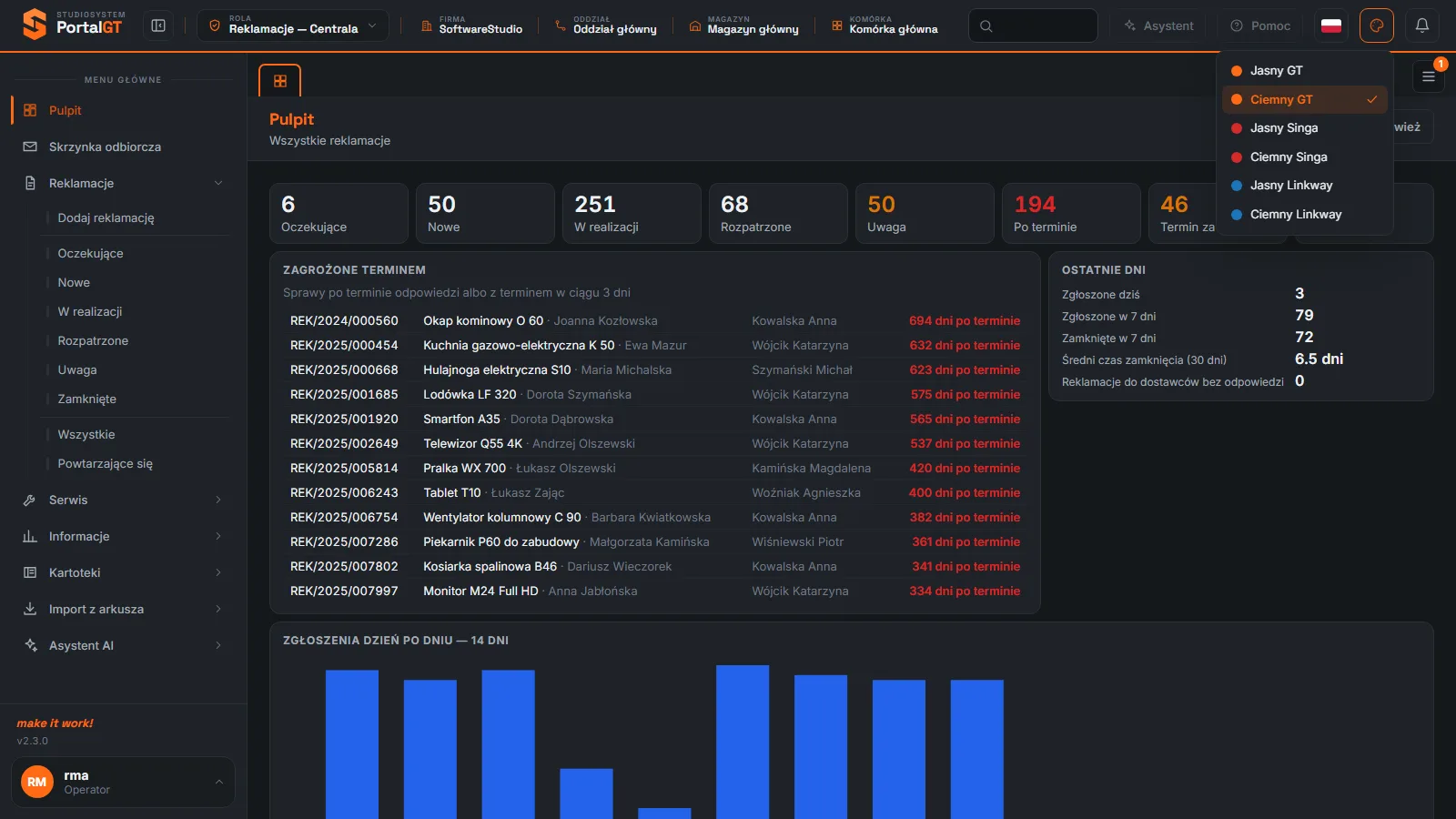Open the Dodaj reklamację menu item
The width and height of the screenshot is (1456, 819).
(106, 218)
